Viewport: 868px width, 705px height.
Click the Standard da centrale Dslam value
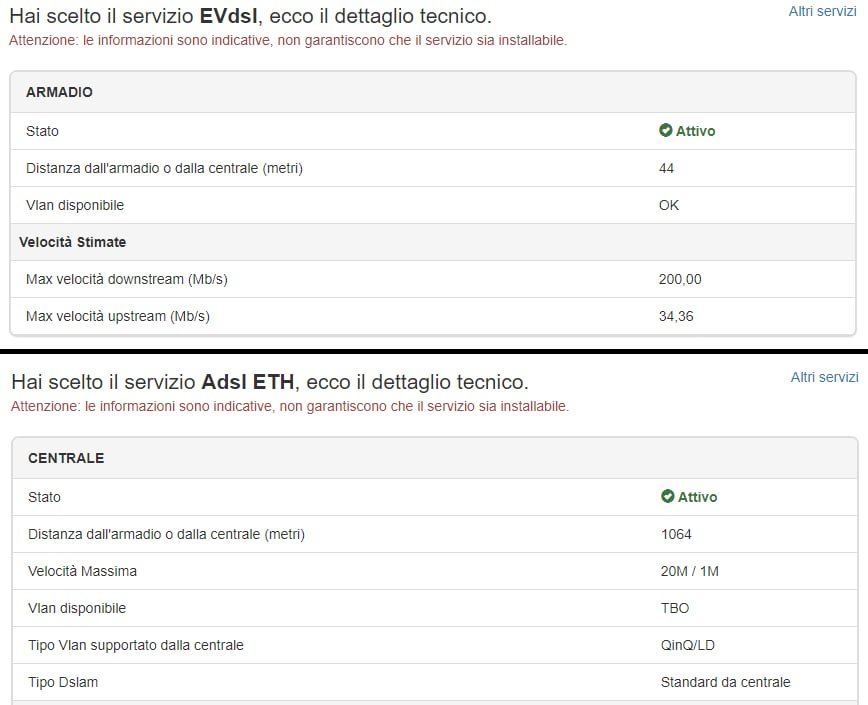tap(725, 682)
